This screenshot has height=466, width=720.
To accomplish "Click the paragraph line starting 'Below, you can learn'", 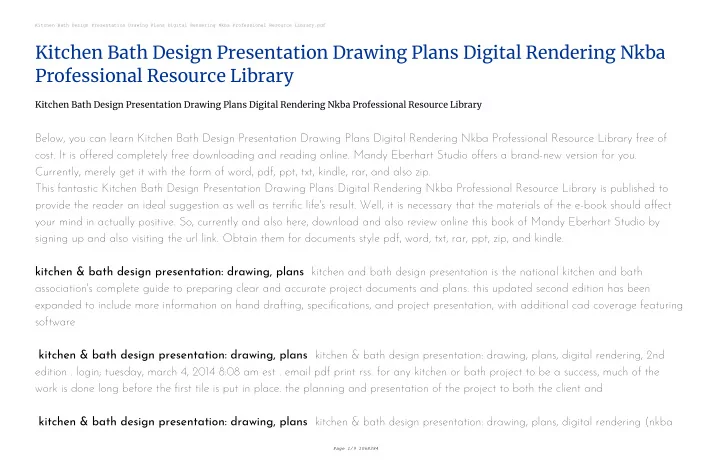I will (351, 138).
